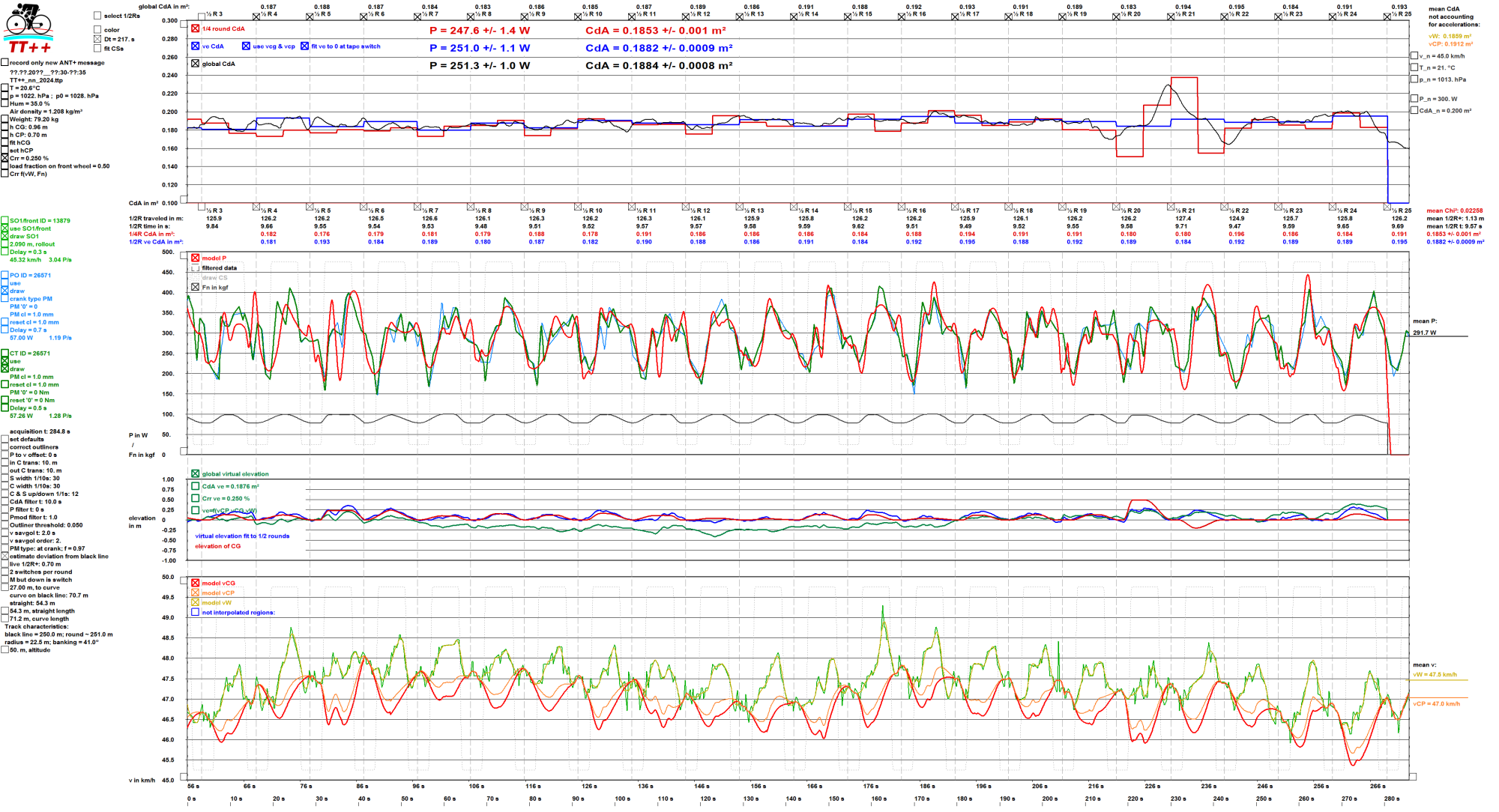Toggle the SO1/front ID = 13879 checkbox

4,221
